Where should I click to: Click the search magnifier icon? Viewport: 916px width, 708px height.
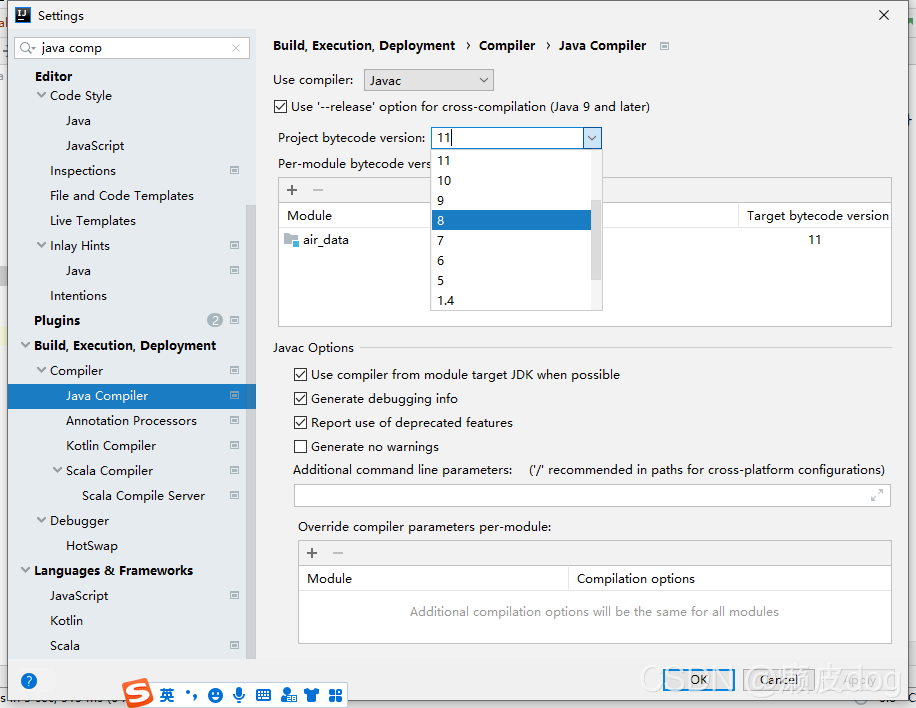pos(27,48)
